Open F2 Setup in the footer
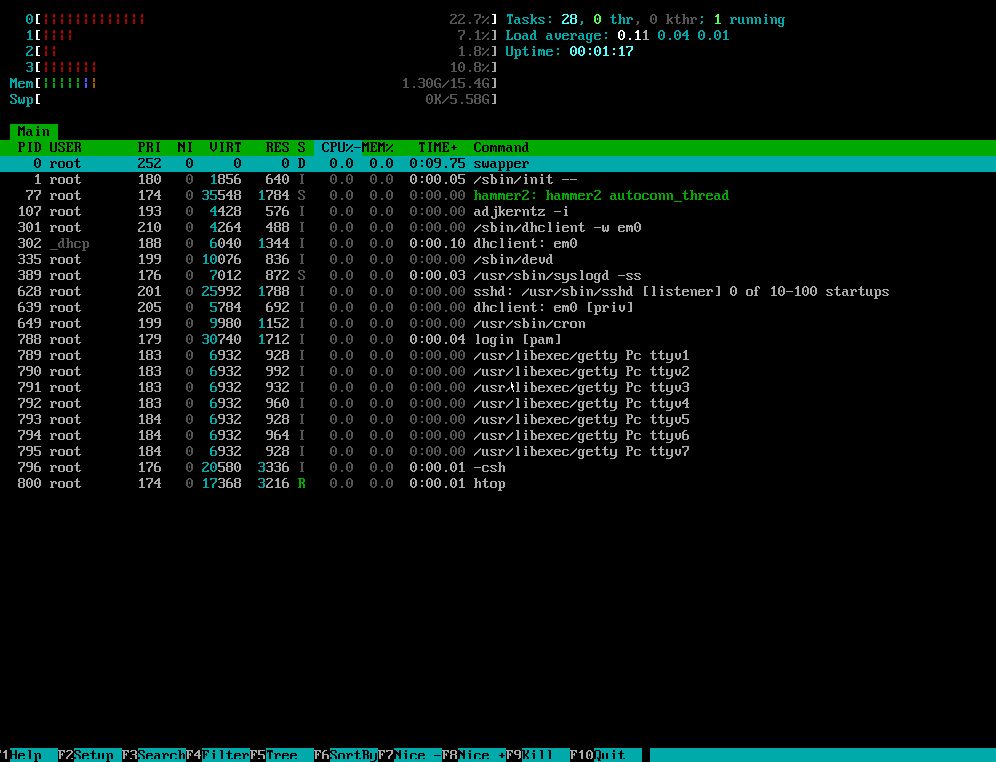Image resolution: width=996 pixels, height=762 pixels. pyautogui.click(x=93, y=755)
